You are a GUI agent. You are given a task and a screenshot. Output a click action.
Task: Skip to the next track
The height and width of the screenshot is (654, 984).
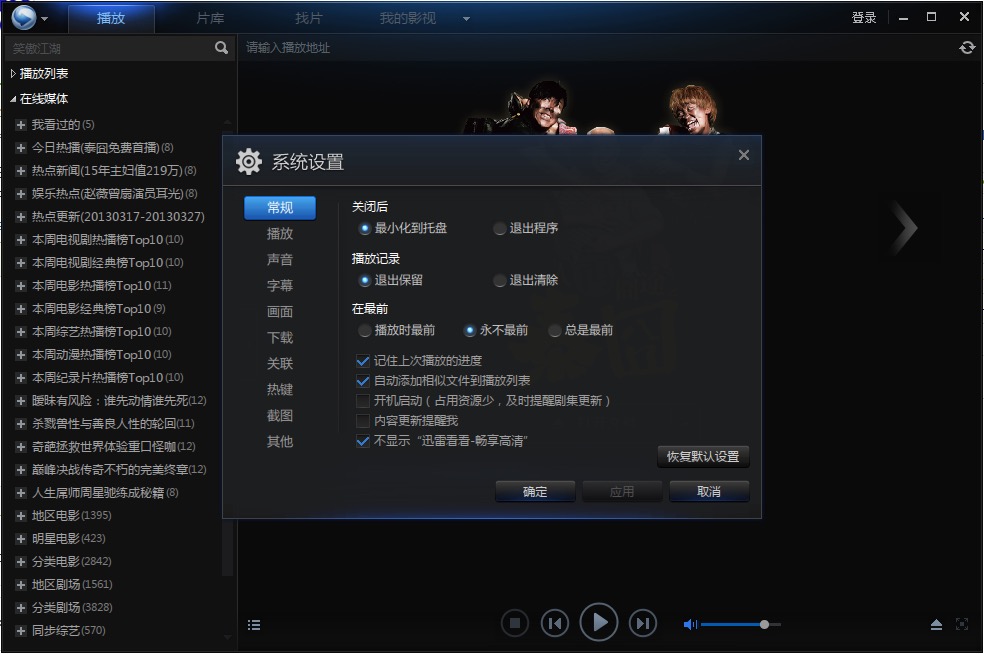pyautogui.click(x=643, y=623)
